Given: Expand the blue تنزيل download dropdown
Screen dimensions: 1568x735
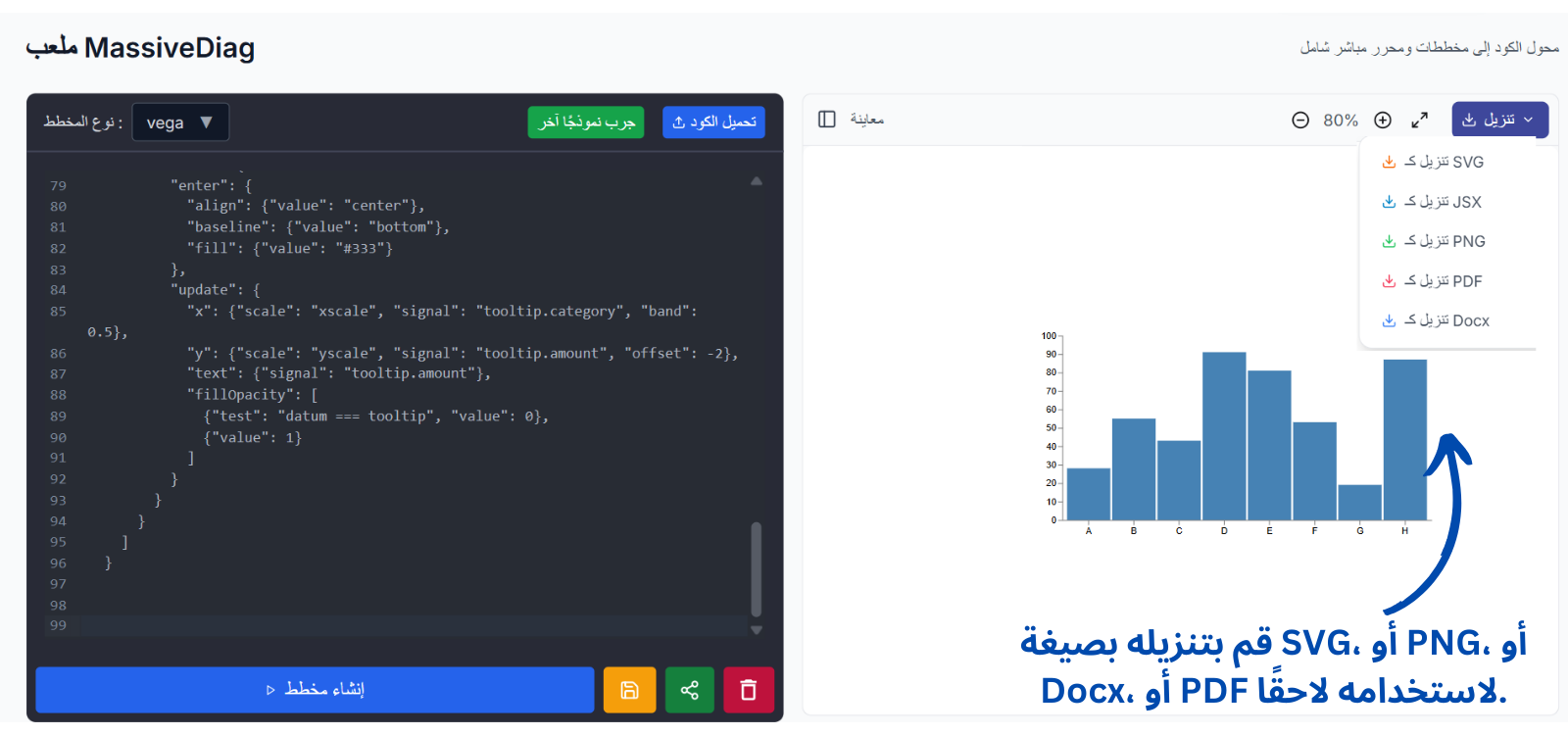Looking at the screenshot, I should (x=1498, y=120).
